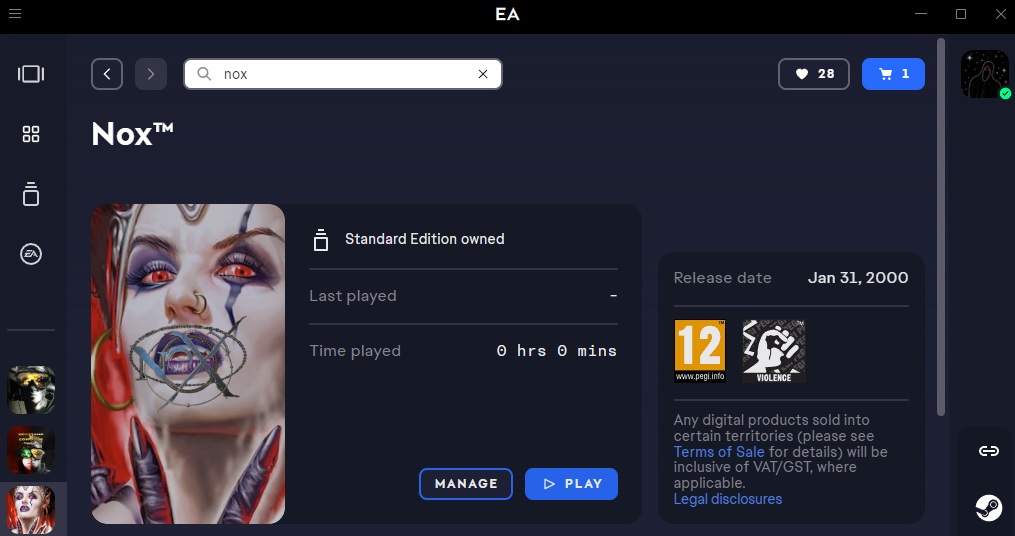
Task: Clear the search text with the X
Action: tap(483, 74)
